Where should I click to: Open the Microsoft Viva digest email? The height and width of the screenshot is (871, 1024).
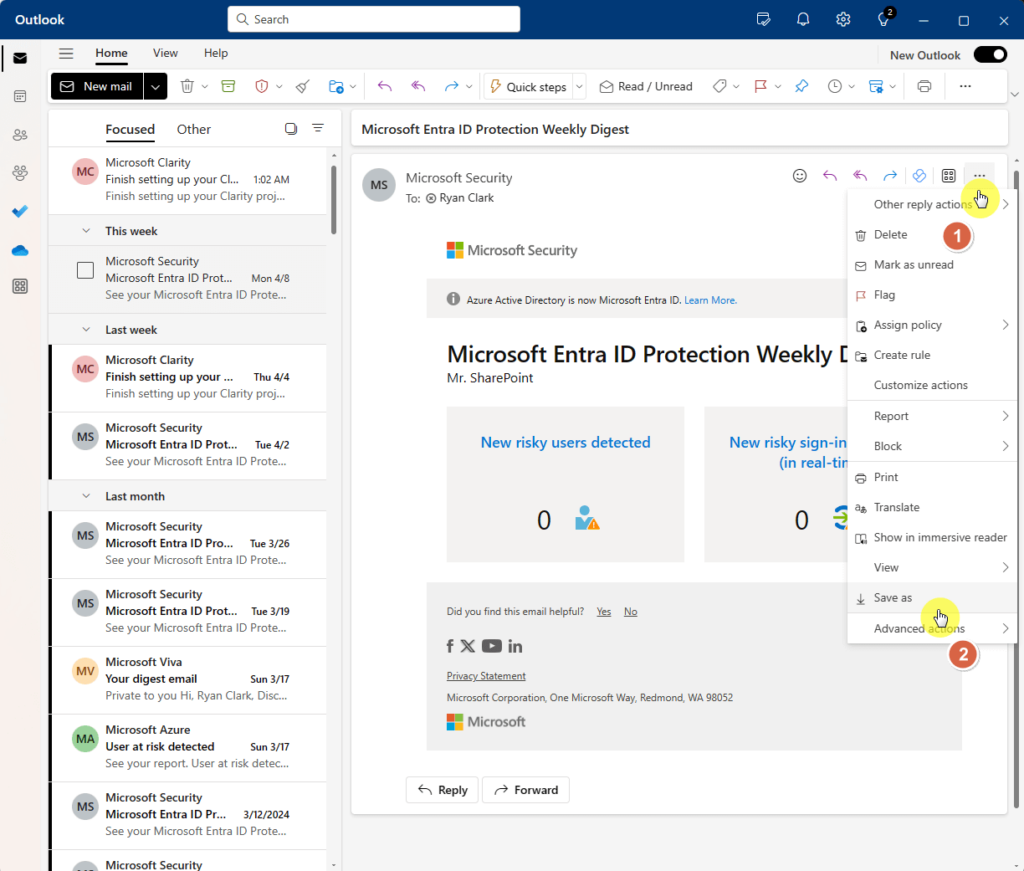(x=188, y=679)
